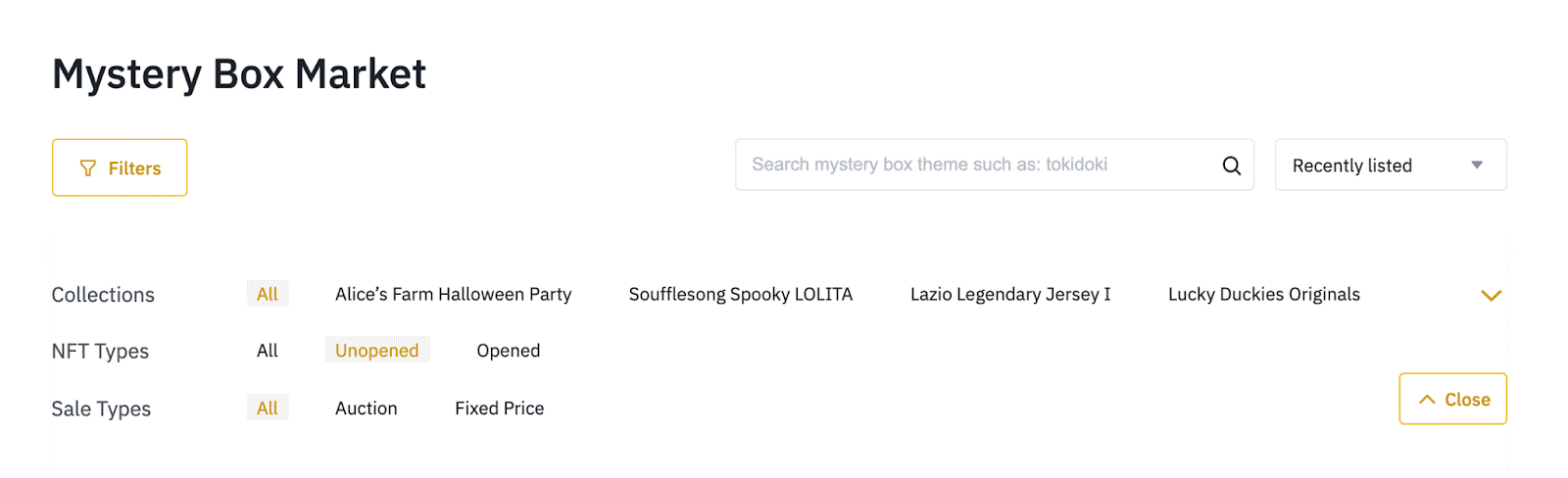Filter Sale Types by Fixed Price
This screenshot has height=478, width=1568.
pyautogui.click(x=499, y=408)
